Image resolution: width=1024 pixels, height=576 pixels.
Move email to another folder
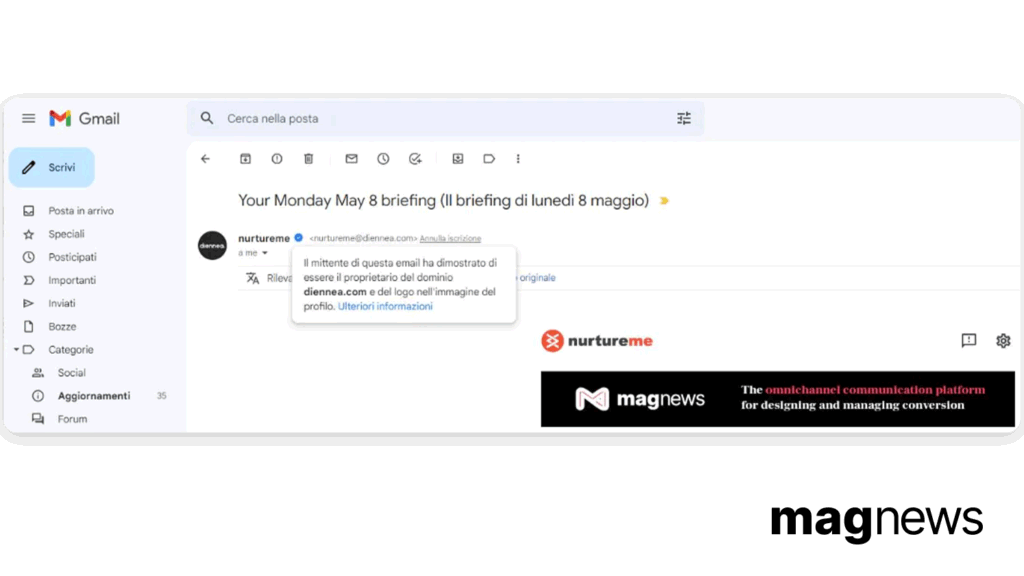click(x=458, y=159)
